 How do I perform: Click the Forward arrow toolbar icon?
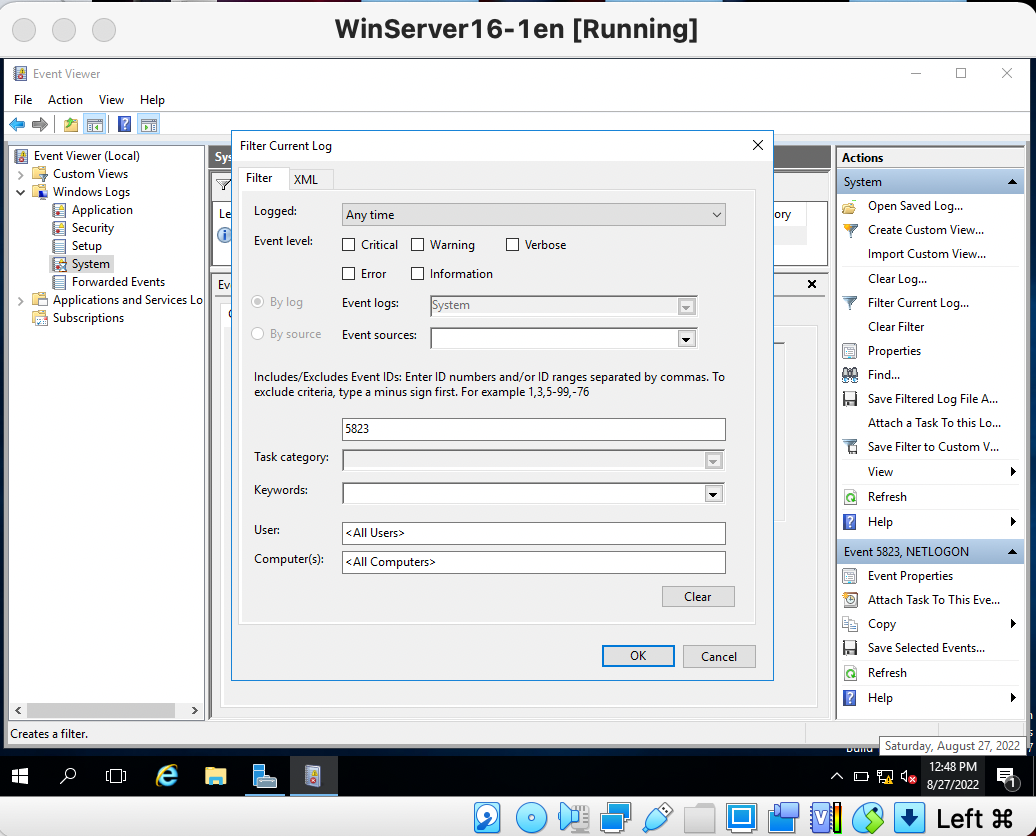coord(40,124)
